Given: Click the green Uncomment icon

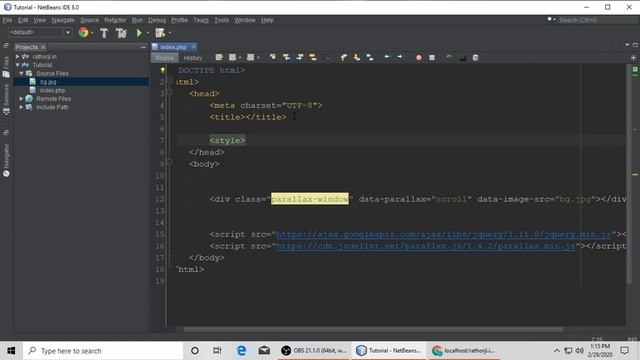Looking at the screenshot, I should point(449,58).
